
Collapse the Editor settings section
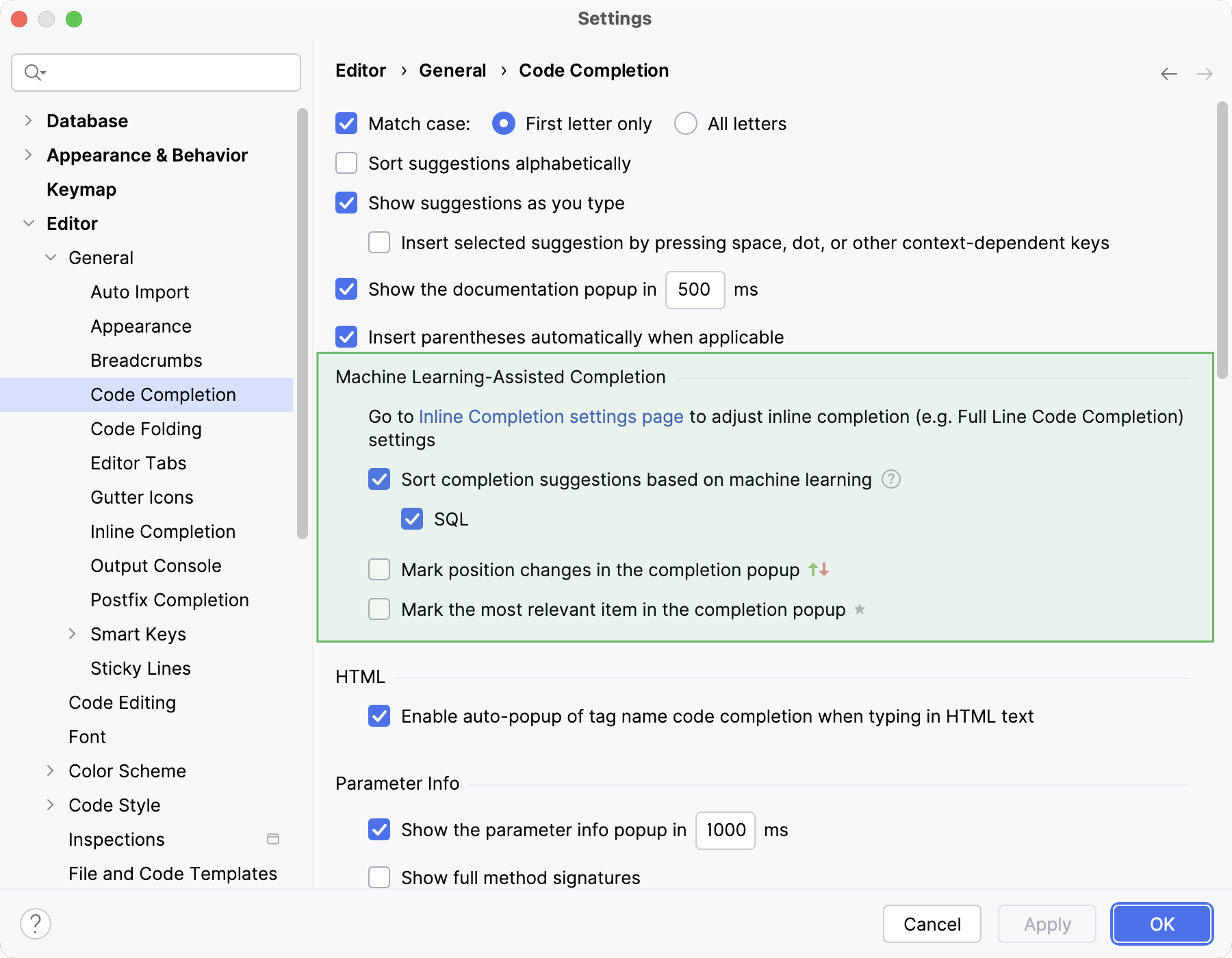[28, 224]
